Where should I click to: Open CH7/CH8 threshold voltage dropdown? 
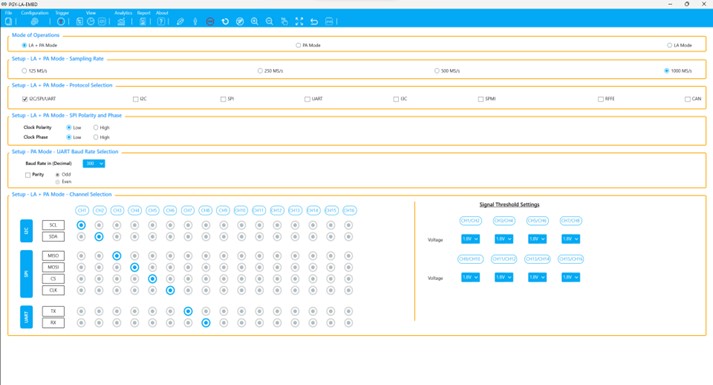571,239
